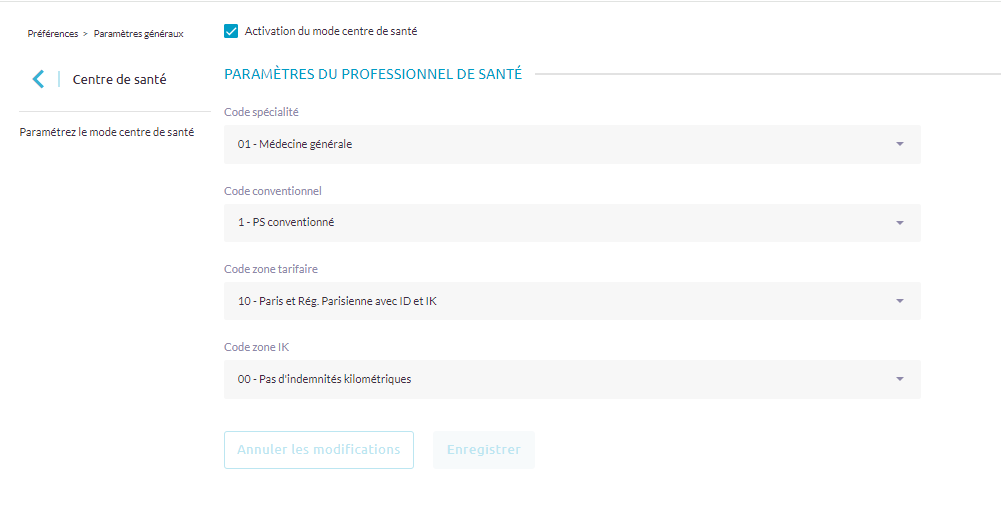The width and height of the screenshot is (1001, 505).
Task: Click the Code conventionnel dropdown arrow
Action: click(x=899, y=222)
